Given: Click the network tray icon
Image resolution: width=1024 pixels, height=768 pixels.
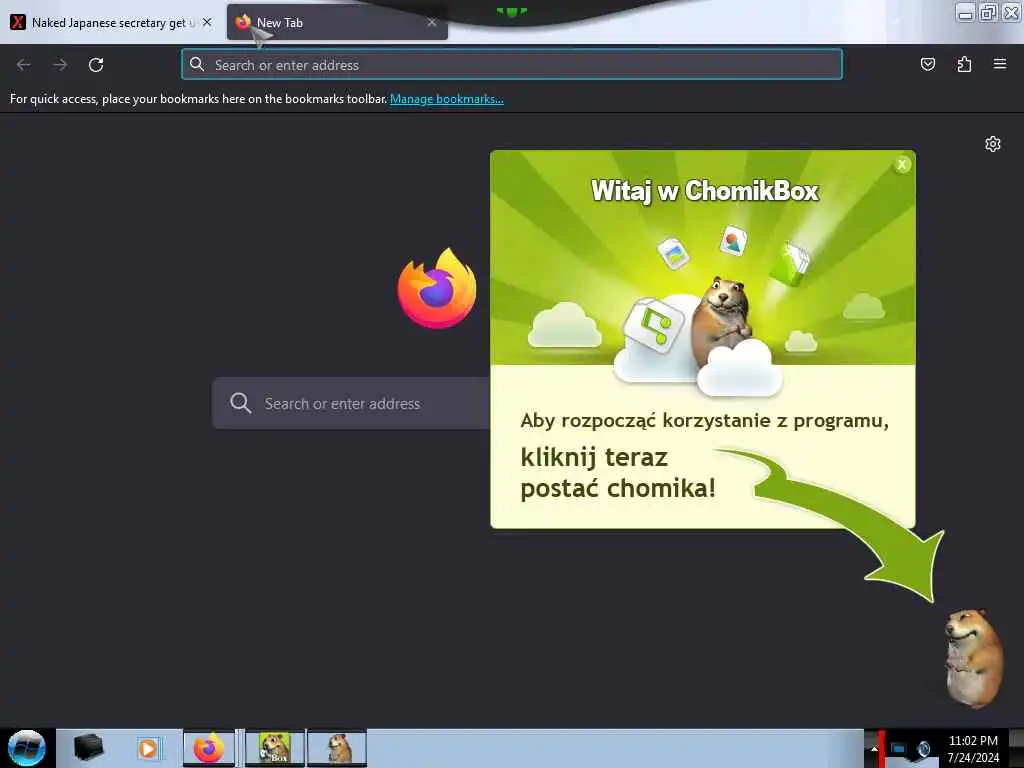Looking at the screenshot, I should [x=899, y=748].
